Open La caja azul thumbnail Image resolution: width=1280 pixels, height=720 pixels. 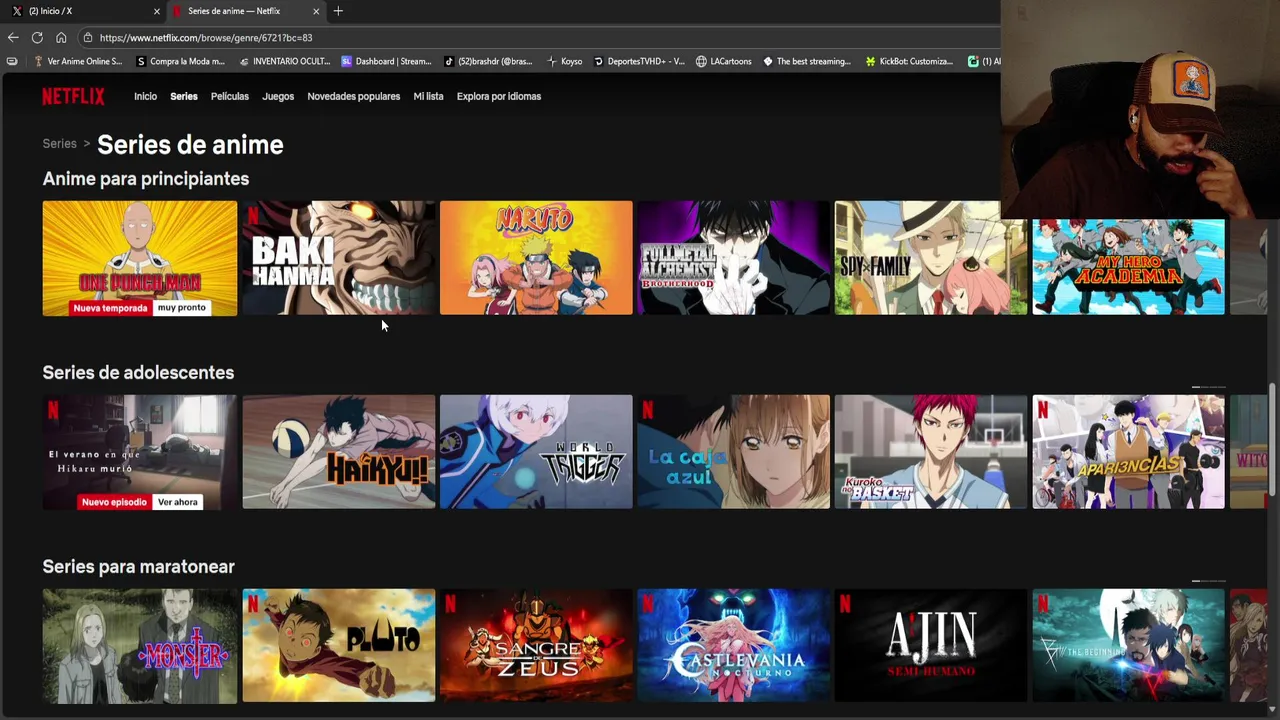coord(734,452)
